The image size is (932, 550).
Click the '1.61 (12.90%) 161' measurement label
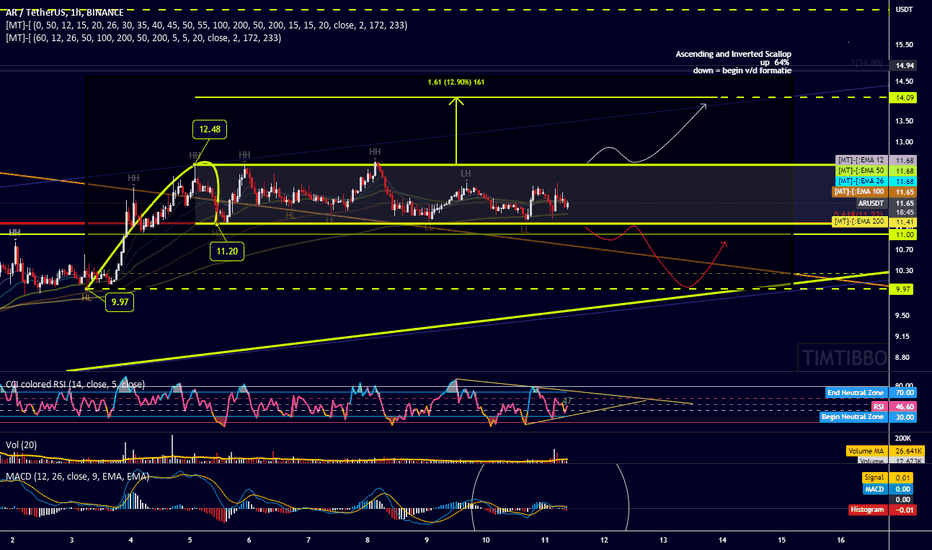click(x=456, y=82)
